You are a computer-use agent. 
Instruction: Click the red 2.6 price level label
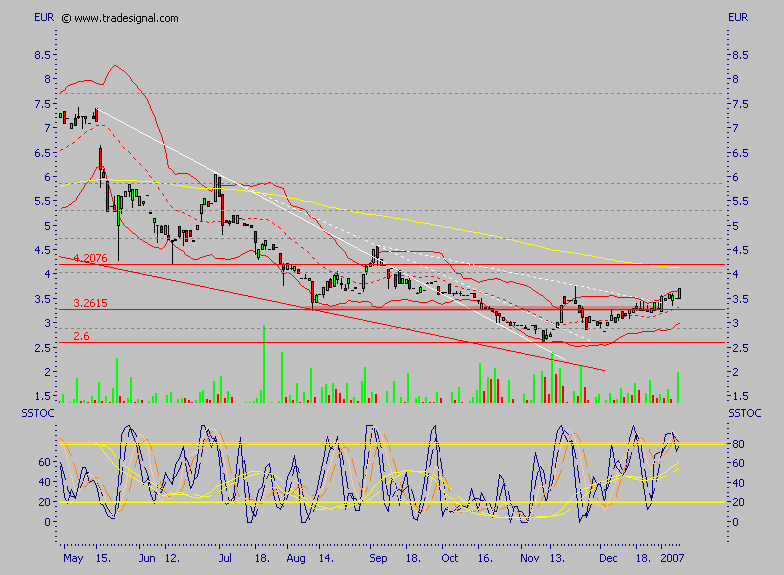pyautogui.click(x=81, y=336)
